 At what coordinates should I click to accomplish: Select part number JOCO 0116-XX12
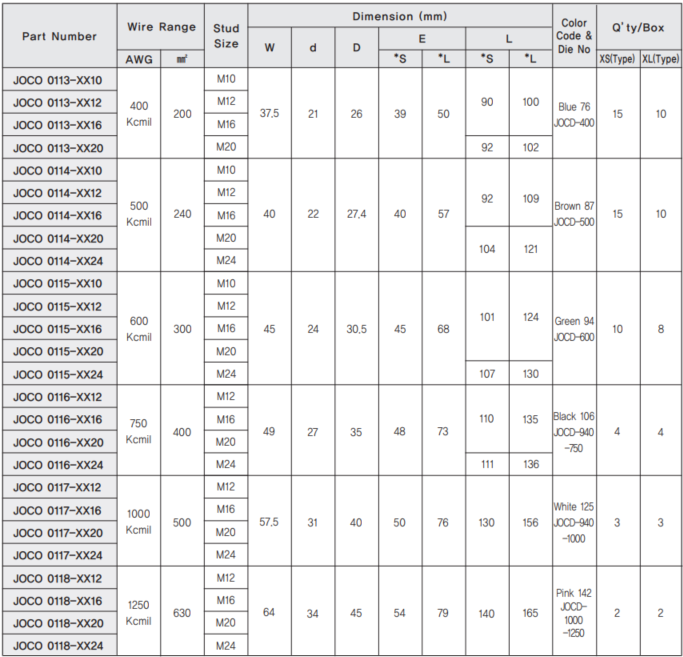(60, 397)
